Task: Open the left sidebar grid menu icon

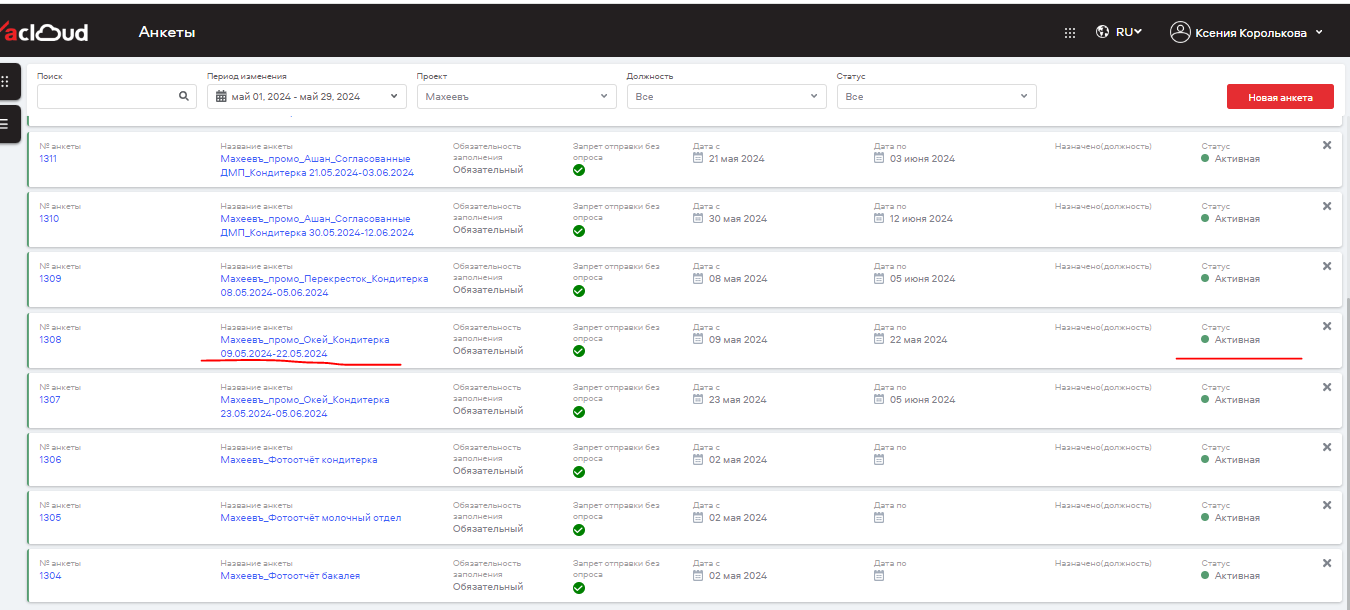Action: tap(5, 81)
